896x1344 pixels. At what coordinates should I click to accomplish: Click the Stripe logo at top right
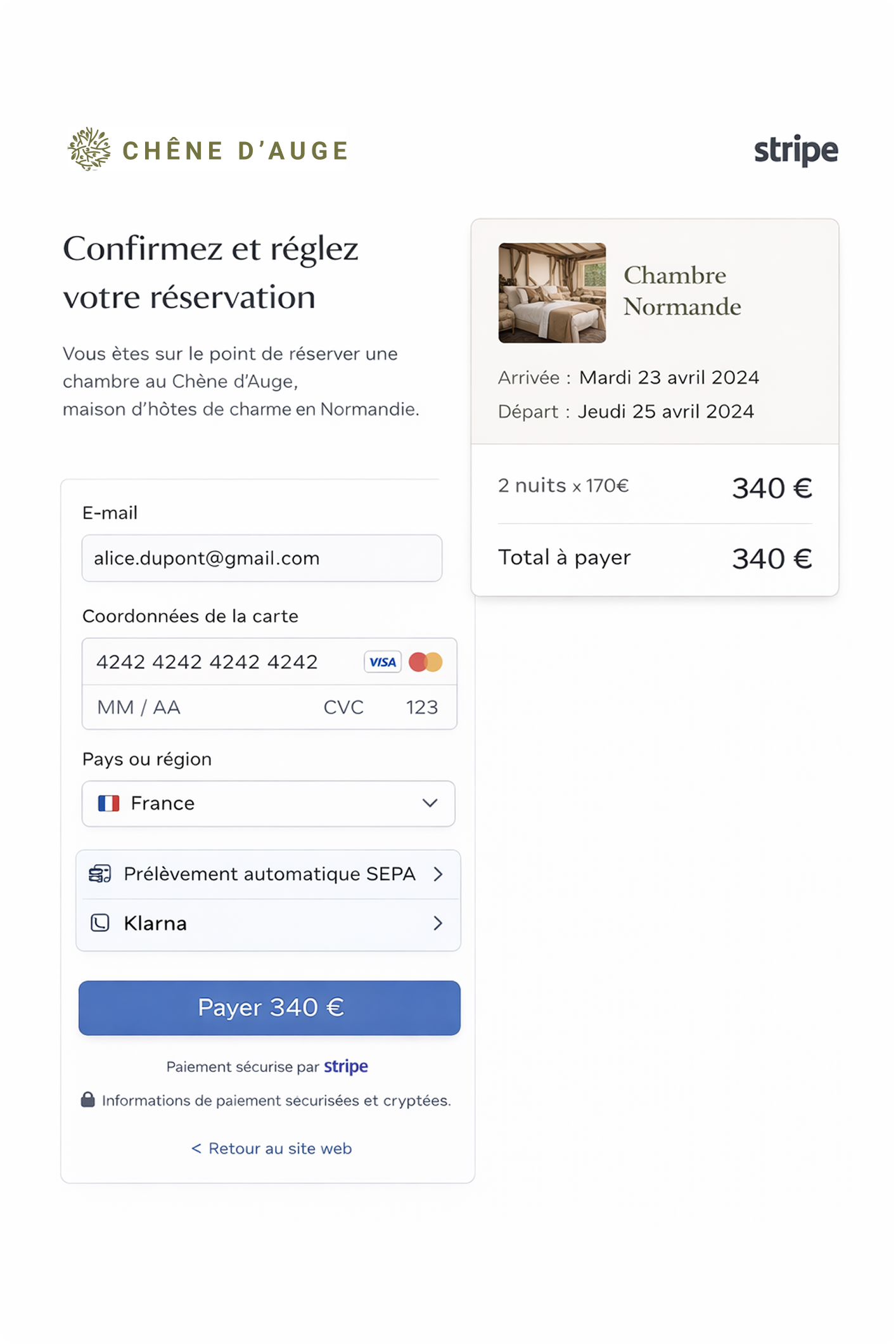click(795, 151)
